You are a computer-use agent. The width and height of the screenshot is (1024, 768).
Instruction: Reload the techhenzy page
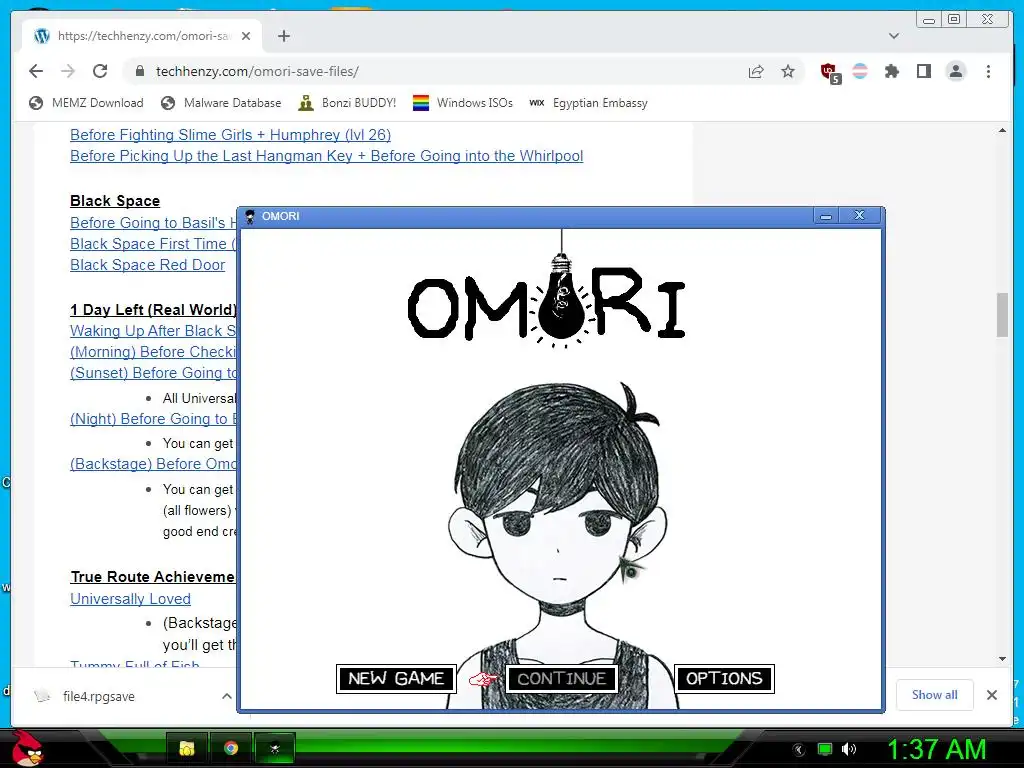(x=100, y=71)
